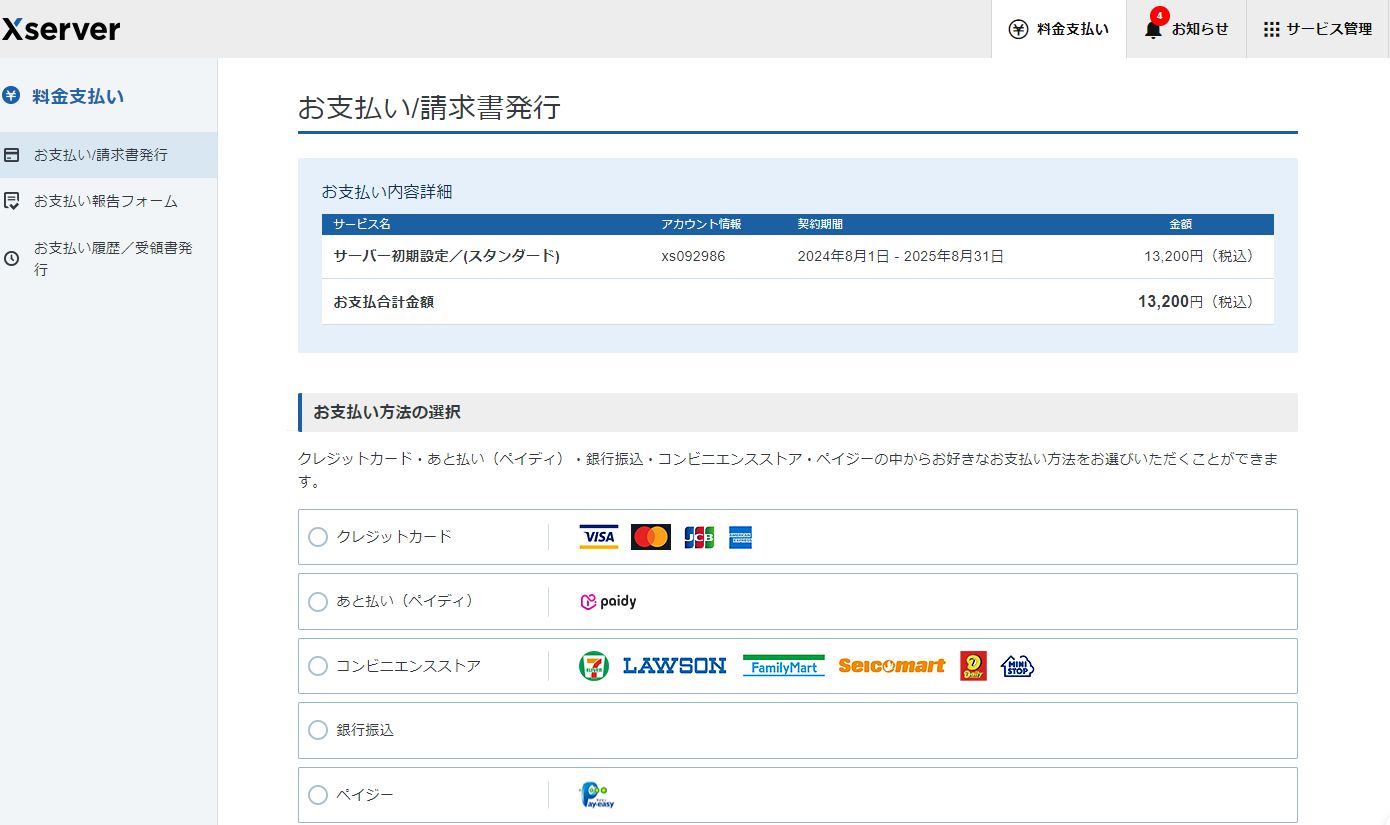Click the FamilyMart logo

783,666
